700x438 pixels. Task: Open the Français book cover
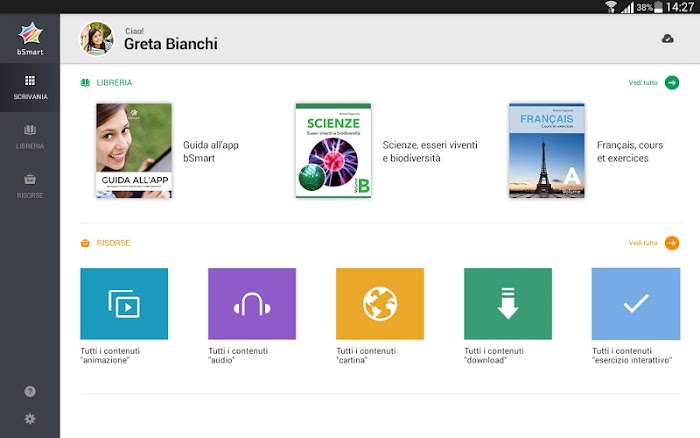pos(547,150)
